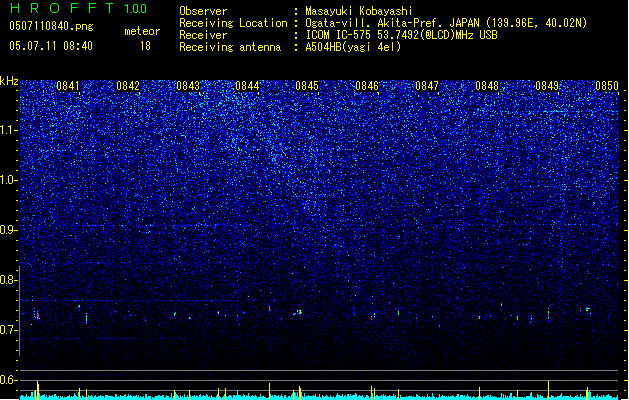Click the 0844 time marker
629x400 pixels.
tap(247, 86)
